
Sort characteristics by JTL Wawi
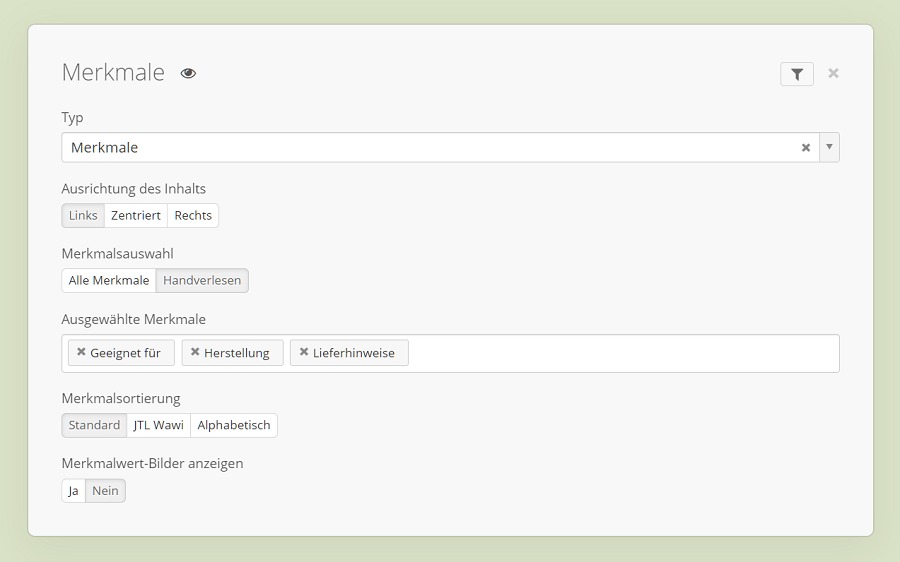[x=159, y=426]
